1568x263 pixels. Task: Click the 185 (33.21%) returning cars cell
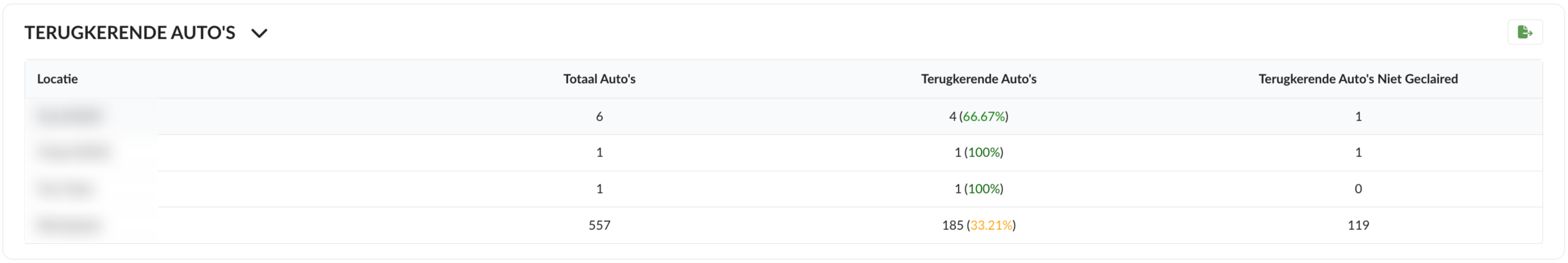[x=978, y=225]
